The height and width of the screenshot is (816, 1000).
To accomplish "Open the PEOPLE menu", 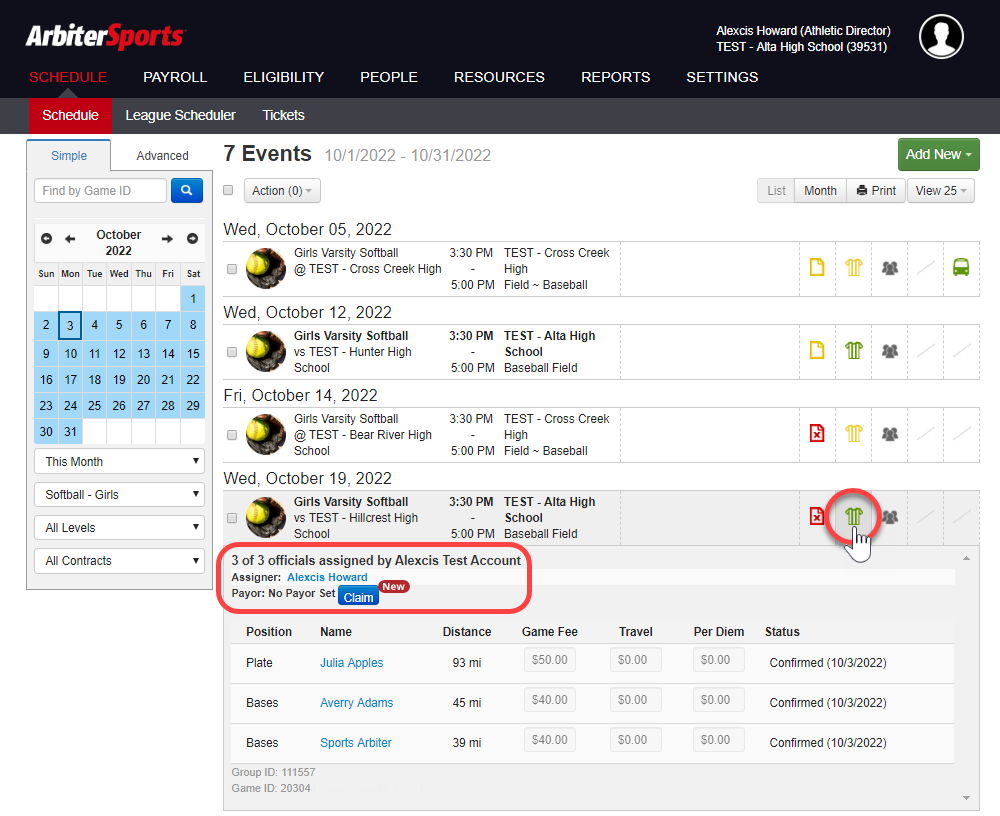I will 389,77.
